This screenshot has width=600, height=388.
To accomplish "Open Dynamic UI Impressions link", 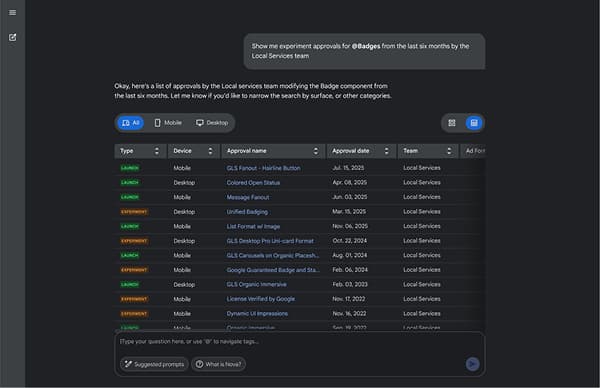I will 257,314.
